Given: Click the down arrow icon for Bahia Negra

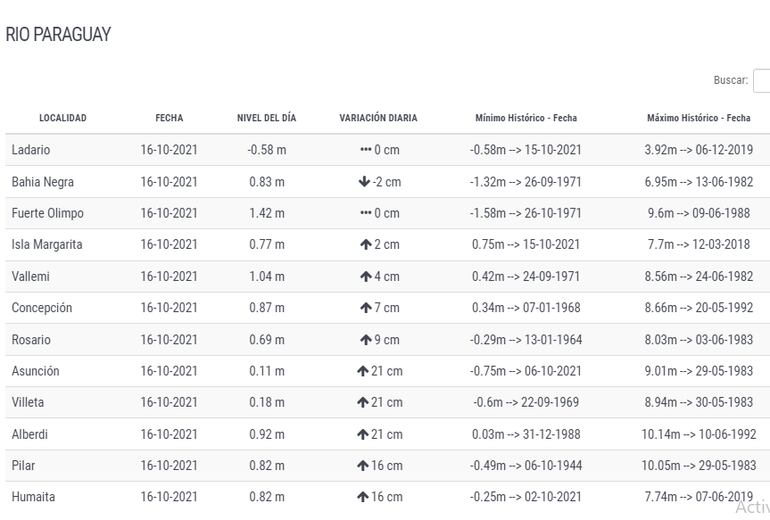Looking at the screenshot, I should [364, 182].
